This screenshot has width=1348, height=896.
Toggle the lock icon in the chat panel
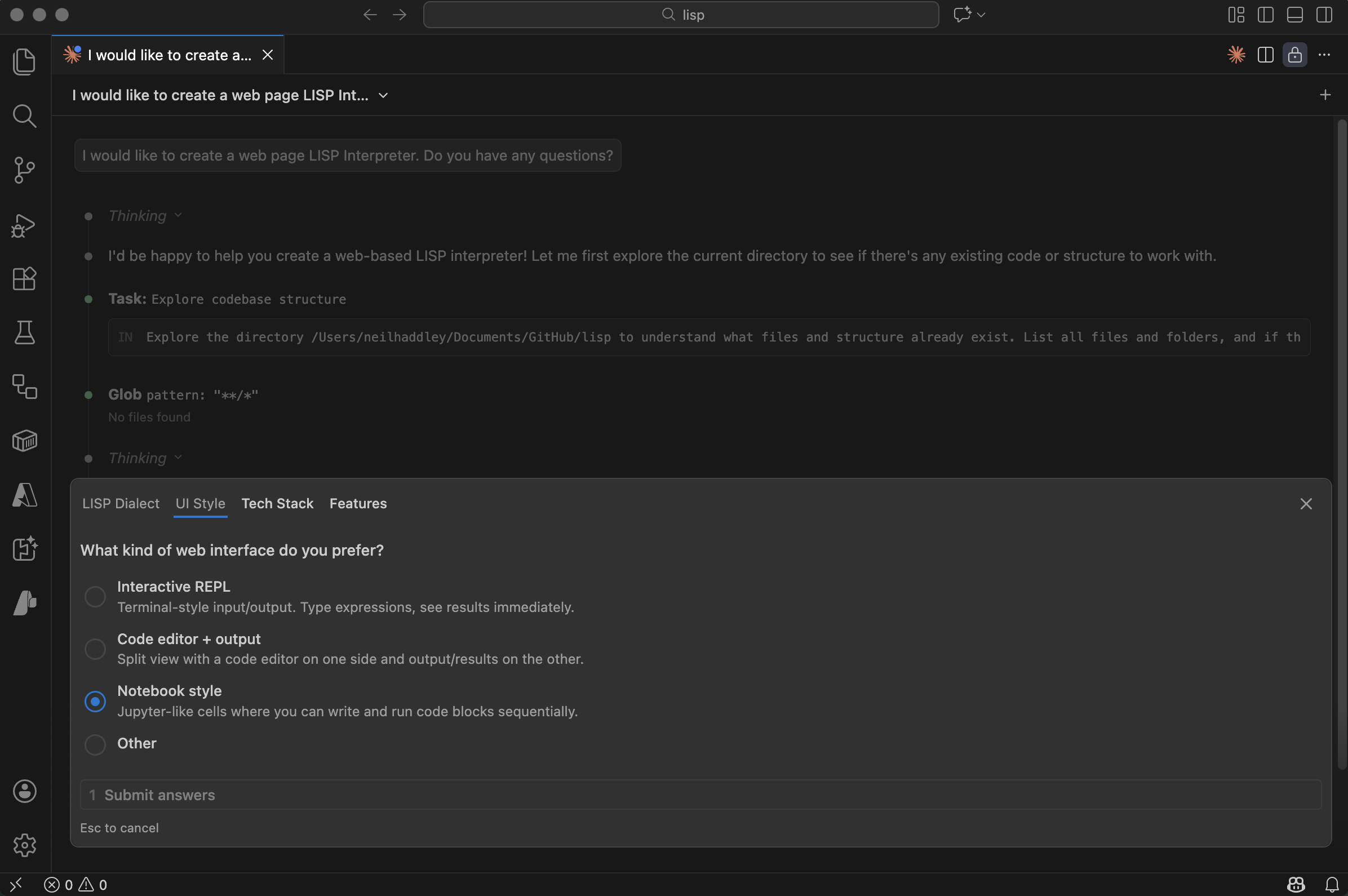click(1294, 54)
